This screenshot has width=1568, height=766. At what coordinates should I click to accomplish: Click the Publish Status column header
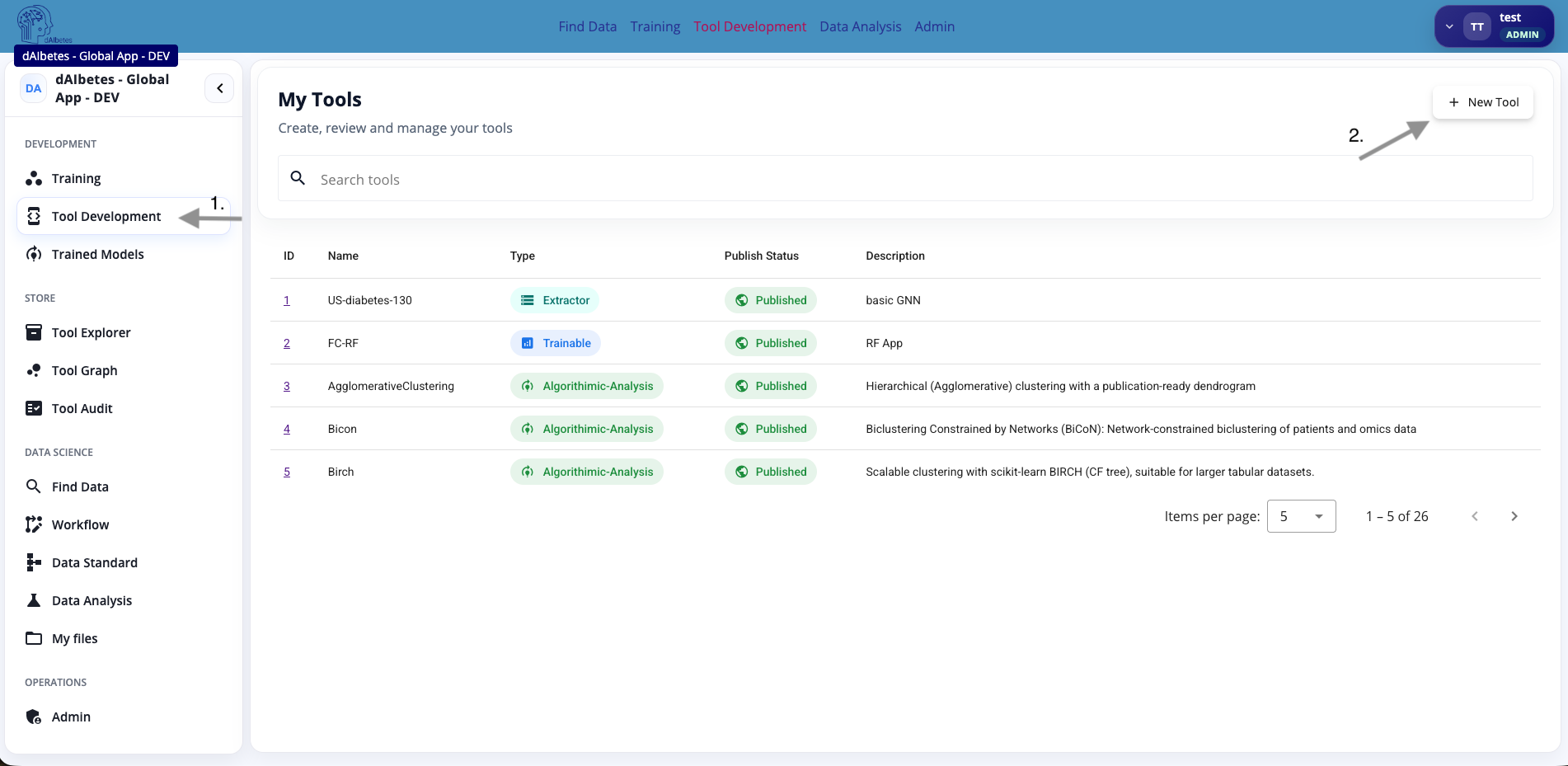pos(762,256)
